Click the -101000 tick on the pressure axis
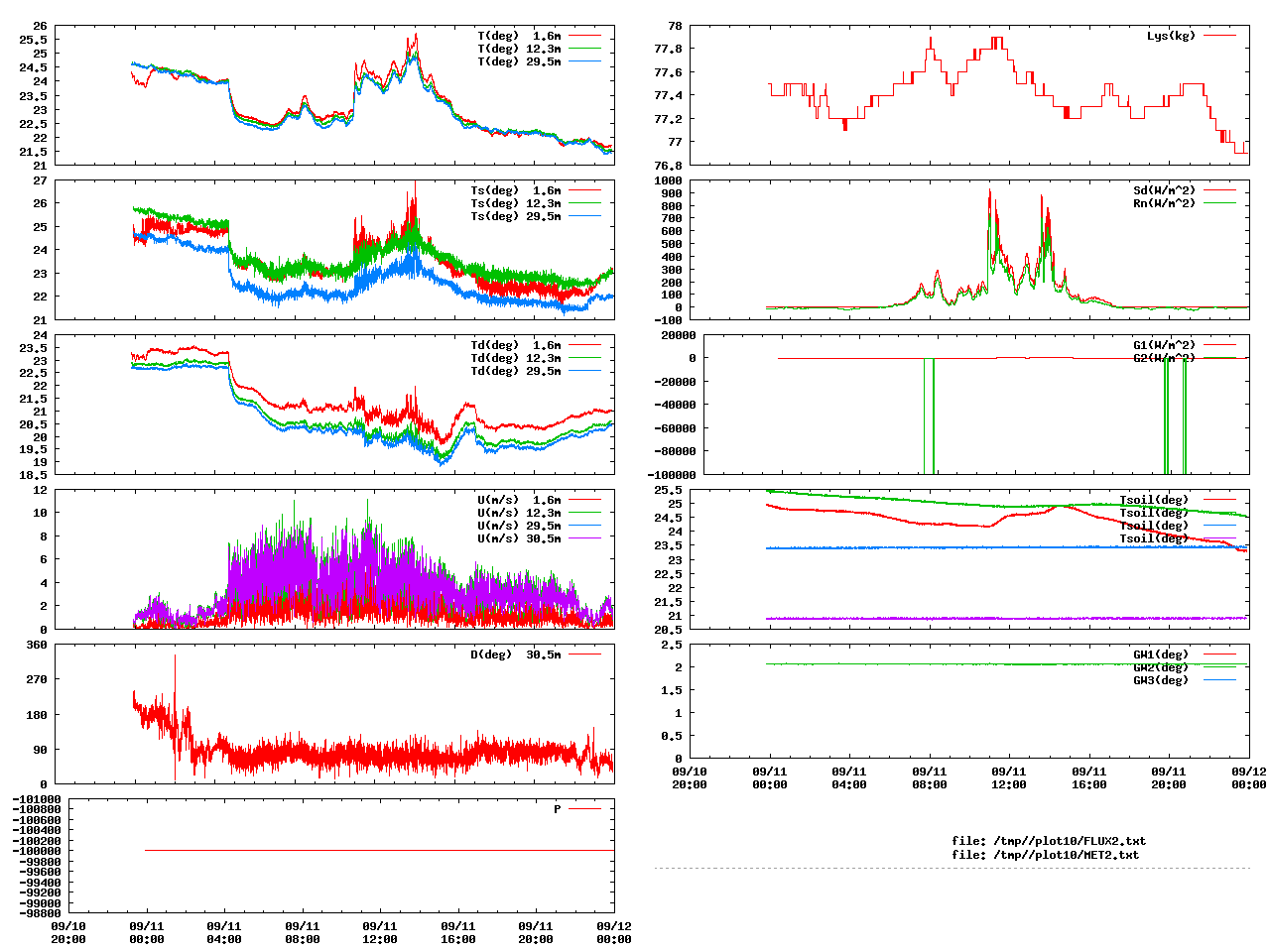This screenshot has width=1270, height=952. 37,799
